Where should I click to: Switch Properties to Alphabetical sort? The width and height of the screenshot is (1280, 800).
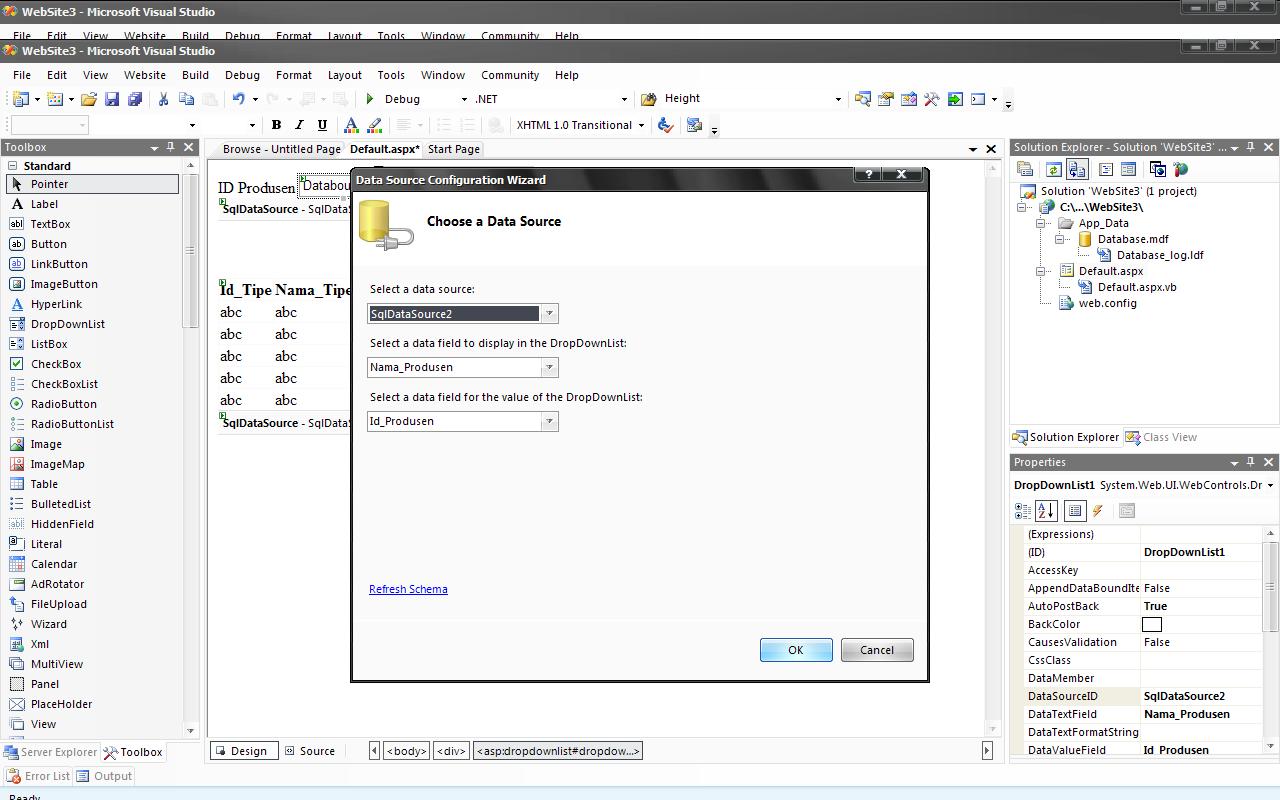coord(1046,511)
